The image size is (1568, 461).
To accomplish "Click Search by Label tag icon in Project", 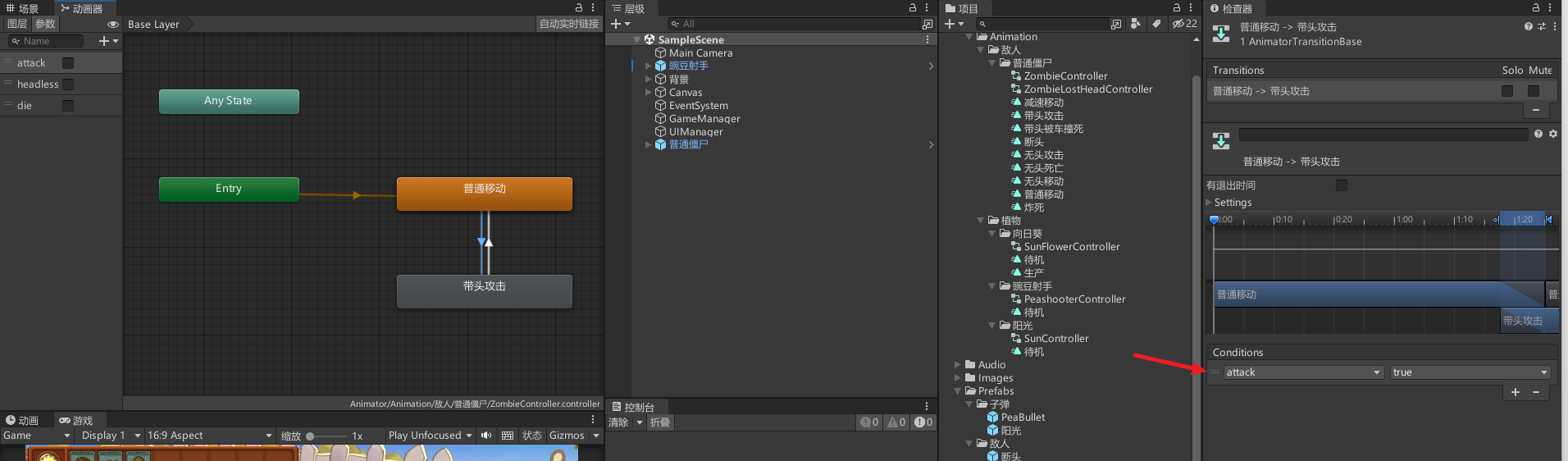I will 1156,24.
